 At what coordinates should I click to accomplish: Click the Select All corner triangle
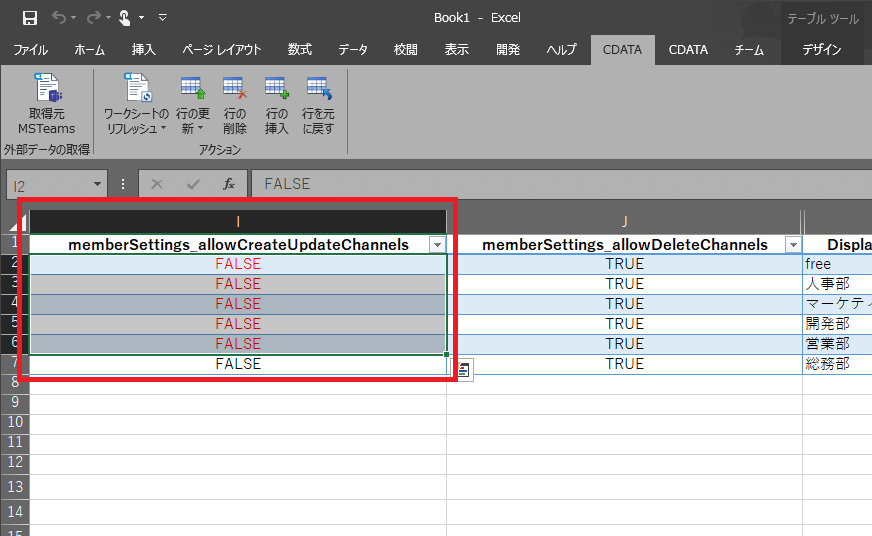(17, 224)
